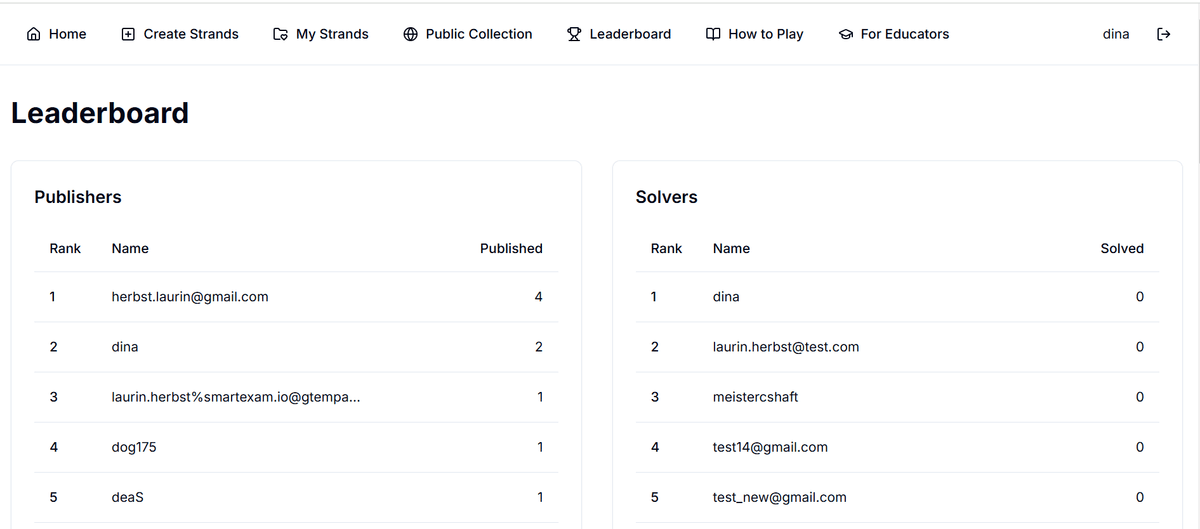This screenshot has width=1200, height=529.
Task: Click the Publishers panel heading
Action: [78, 197]
